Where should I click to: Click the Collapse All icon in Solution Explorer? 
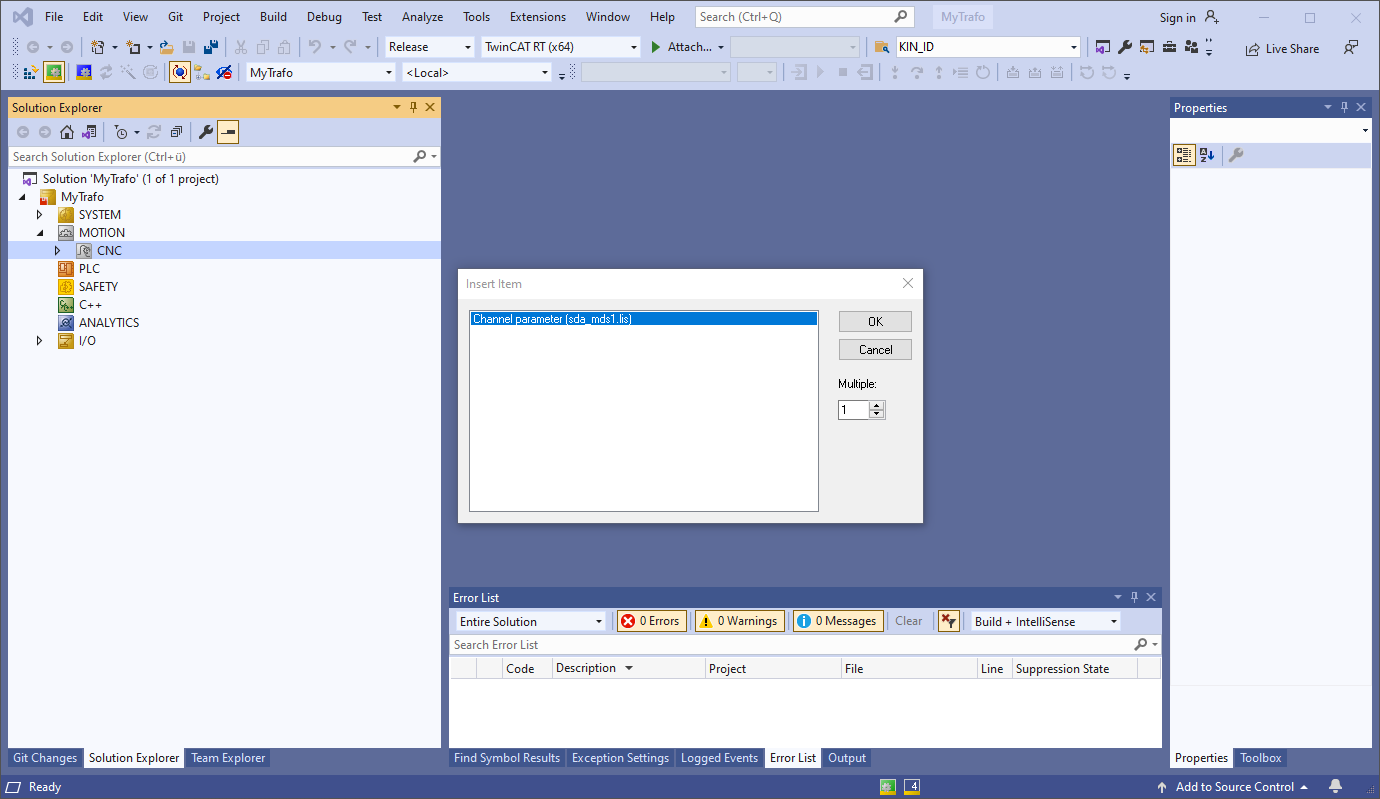click(178, 131)
